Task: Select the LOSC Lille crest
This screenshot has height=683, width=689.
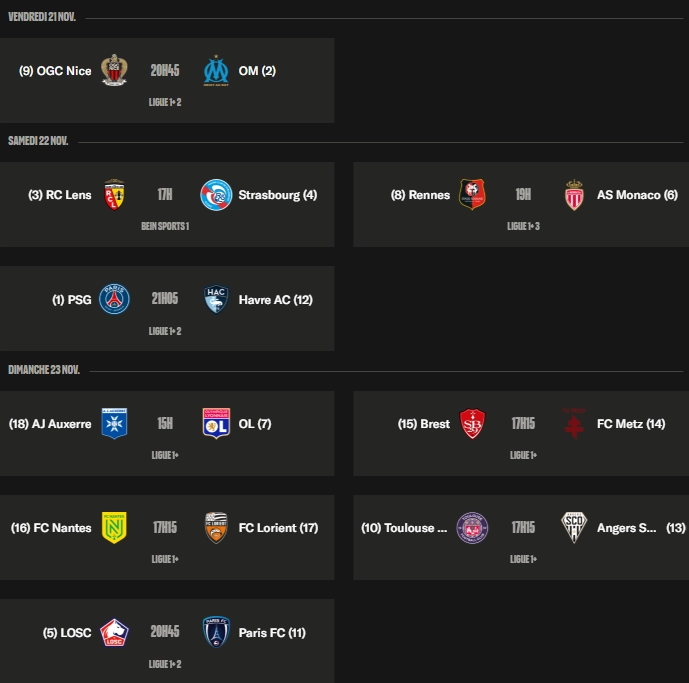Action: pos(114,632)
